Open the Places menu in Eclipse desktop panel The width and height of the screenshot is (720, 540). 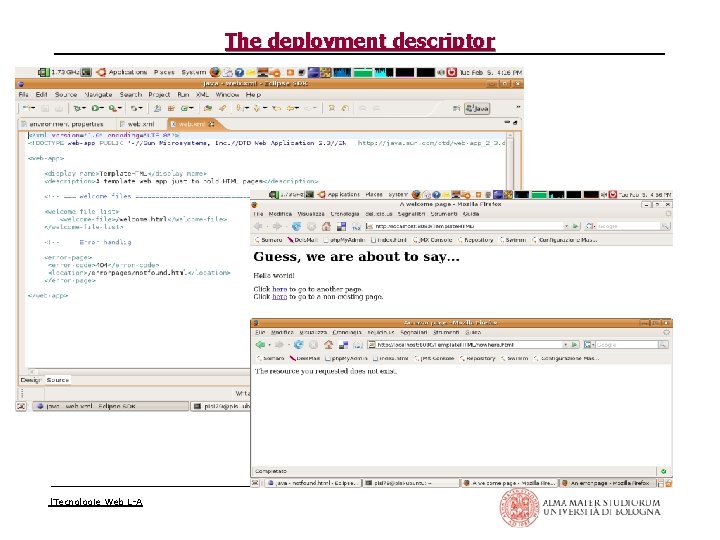point(164,72)
